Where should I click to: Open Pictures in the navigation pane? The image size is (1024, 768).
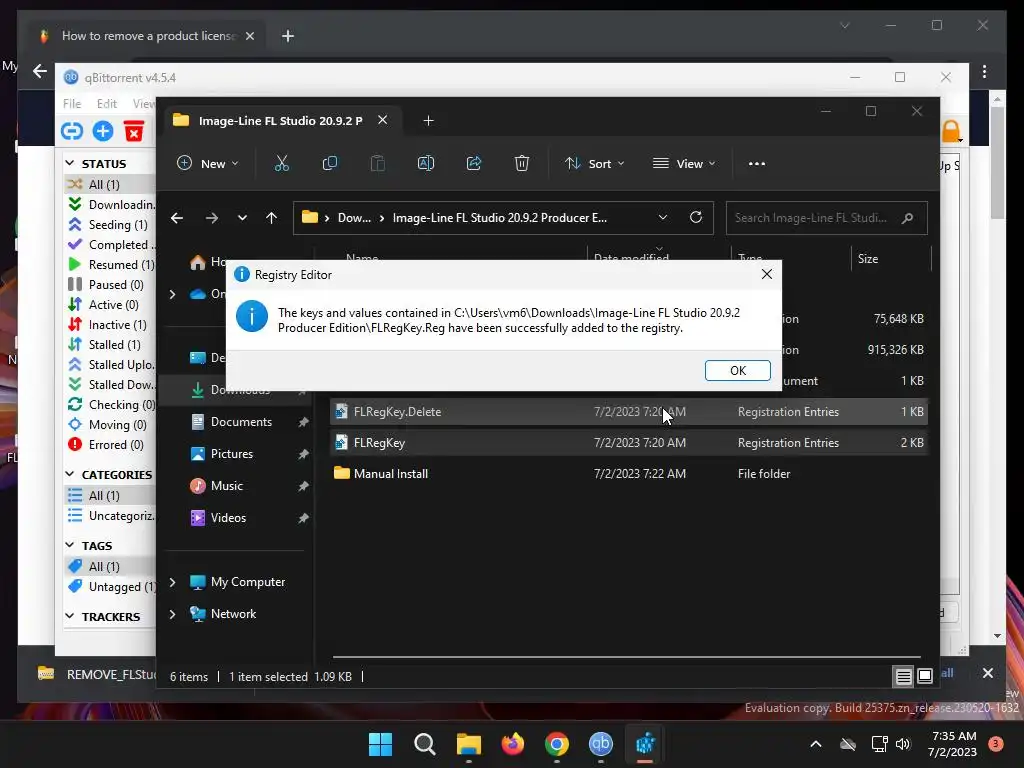(232, 454)
